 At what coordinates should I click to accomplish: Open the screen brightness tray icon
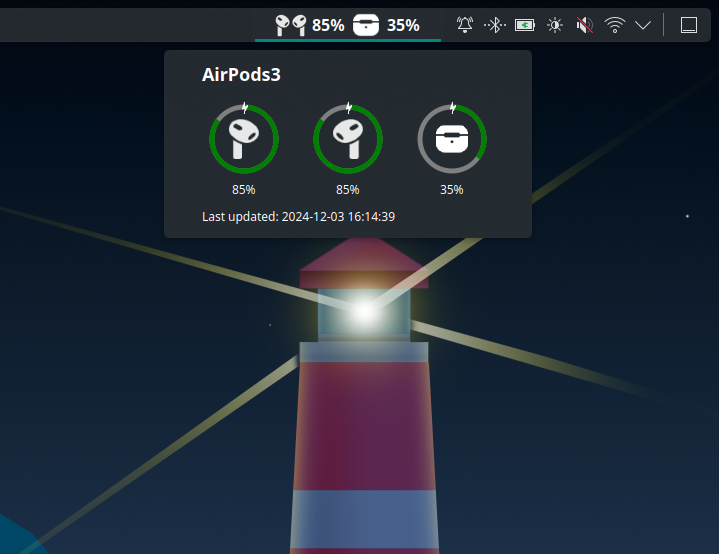coord(555,25)
